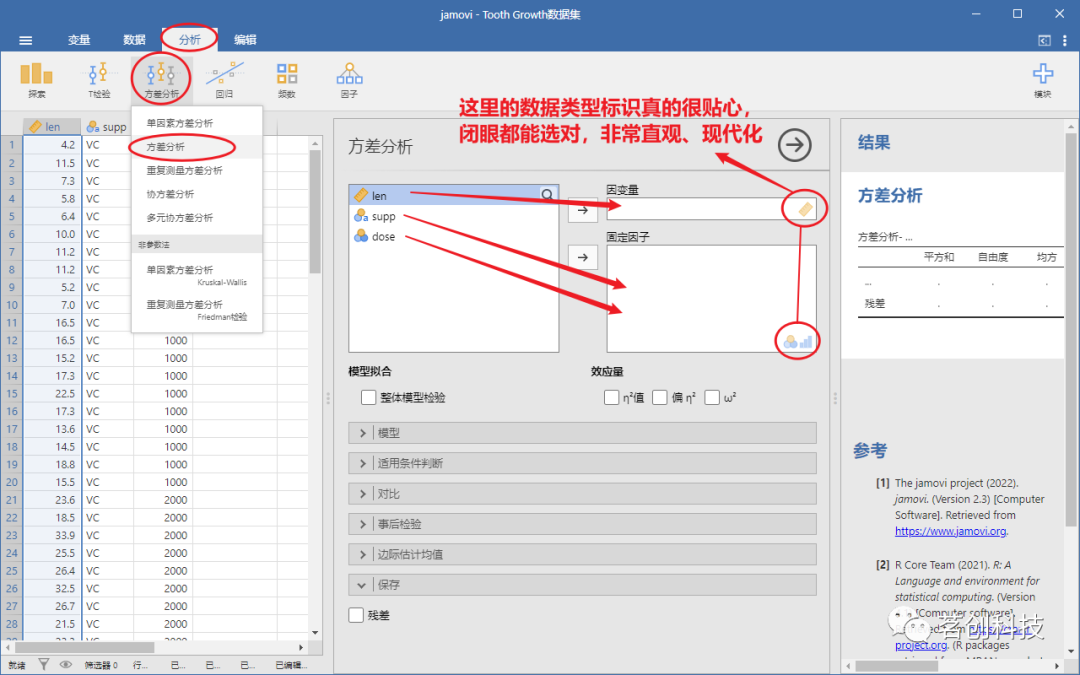Move variable to 因变量 with arrow button
The image size is (1080, 675).
point(583,210)
